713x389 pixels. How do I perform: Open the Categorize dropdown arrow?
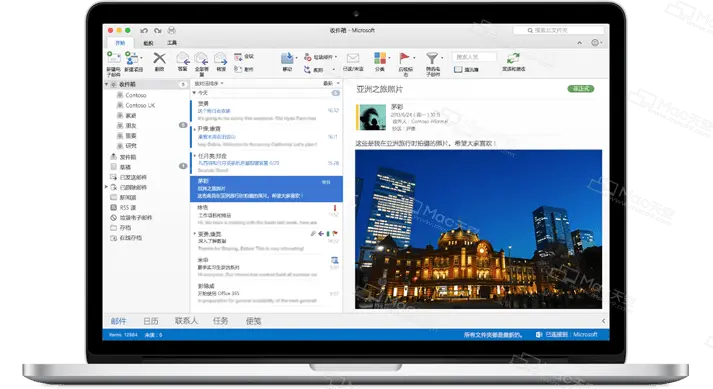tap(390, 58)
